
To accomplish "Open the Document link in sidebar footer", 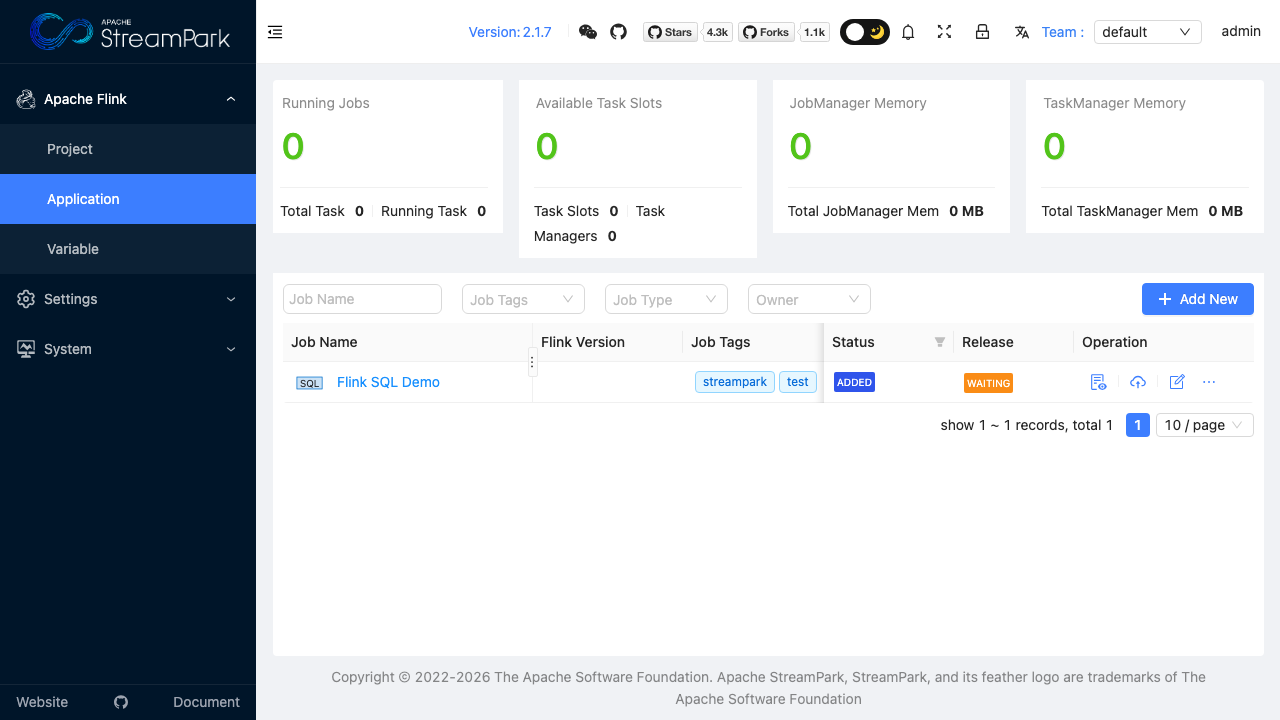I will [206, 702].
